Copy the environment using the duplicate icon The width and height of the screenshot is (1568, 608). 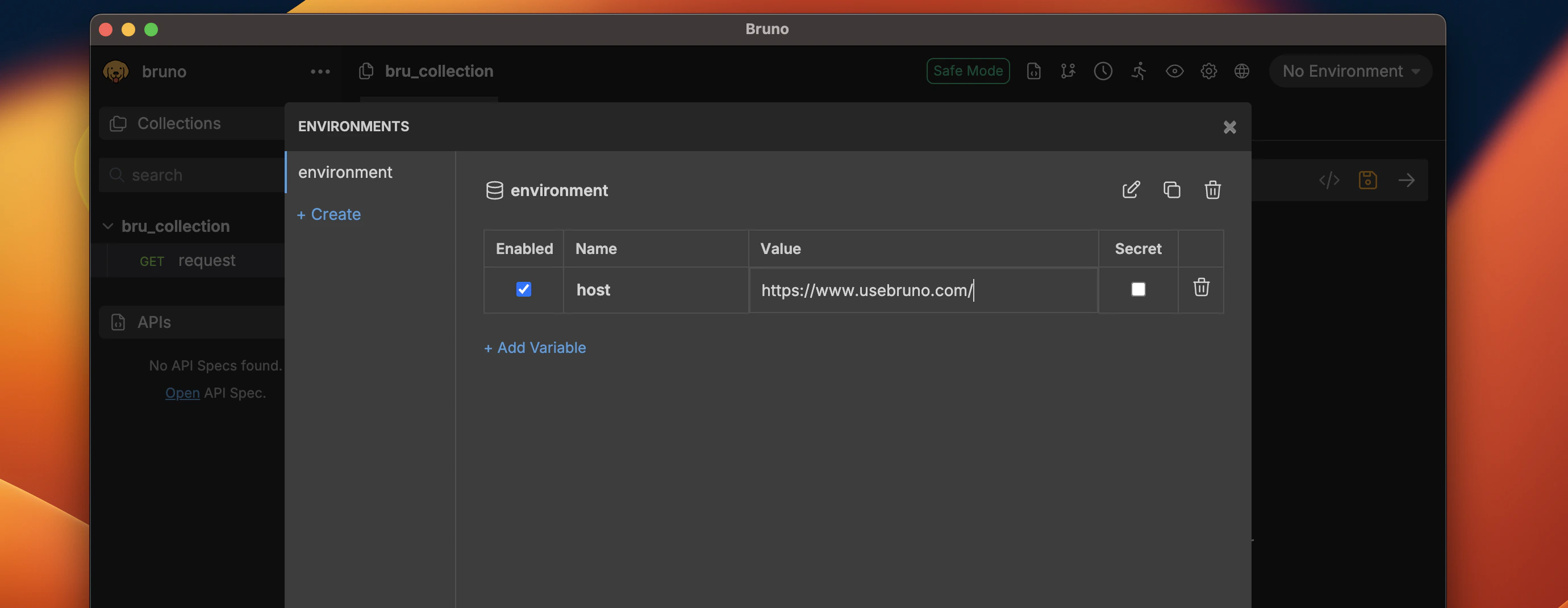pyautogui.click(x=1171, y=190)
